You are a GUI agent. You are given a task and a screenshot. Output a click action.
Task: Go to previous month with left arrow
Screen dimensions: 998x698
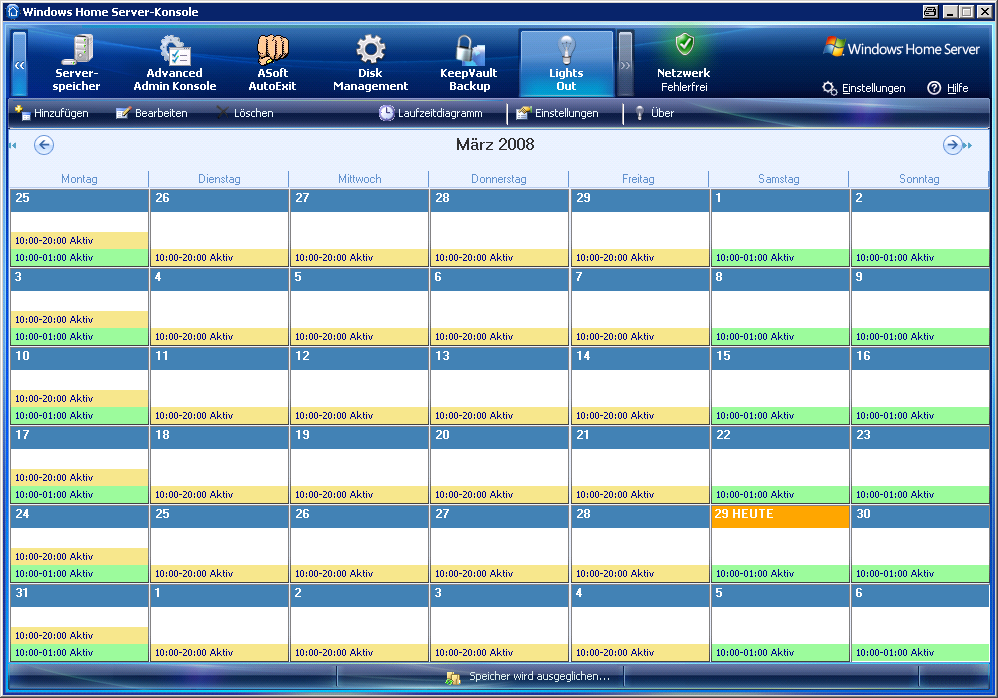[44, 145]
